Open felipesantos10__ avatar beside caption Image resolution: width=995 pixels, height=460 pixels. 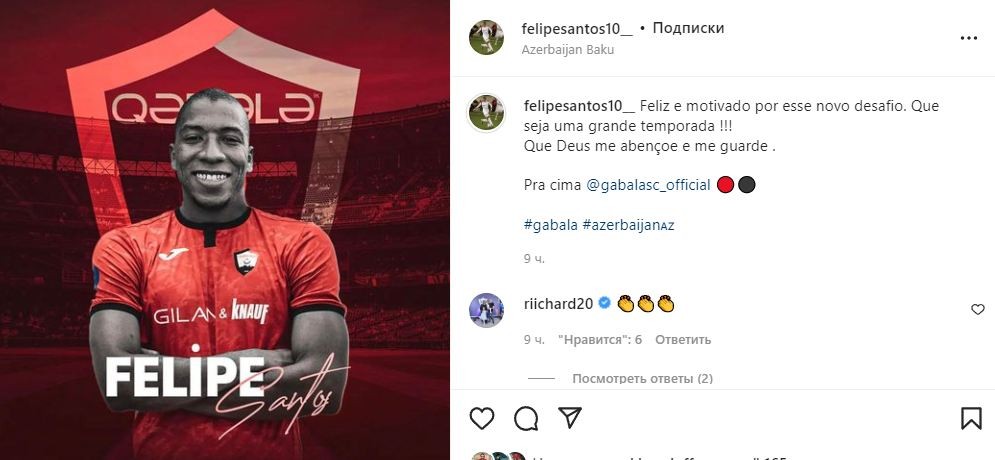(x=487, y=114)
